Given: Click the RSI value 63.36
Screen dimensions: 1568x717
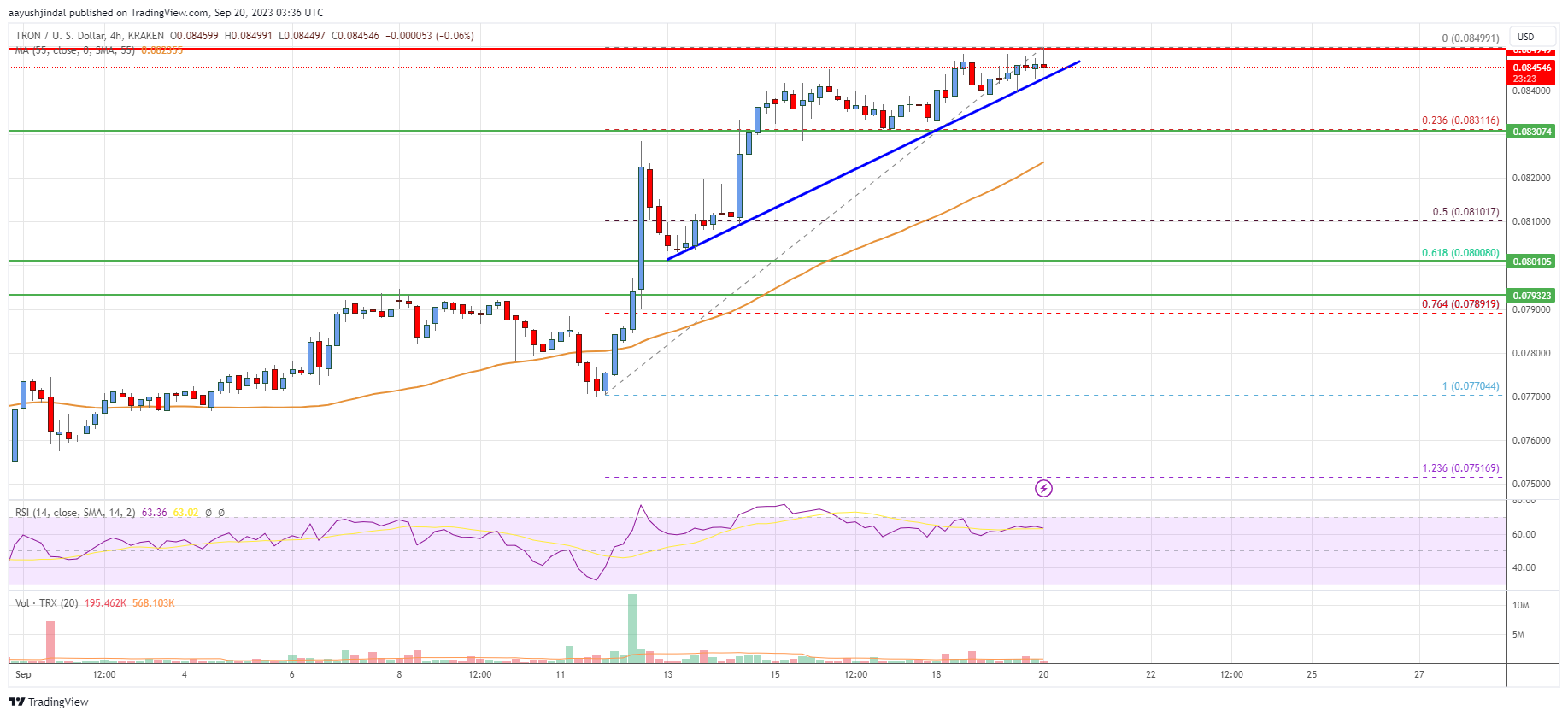Looking at the screenshot, I should click(x=154, y=513).
